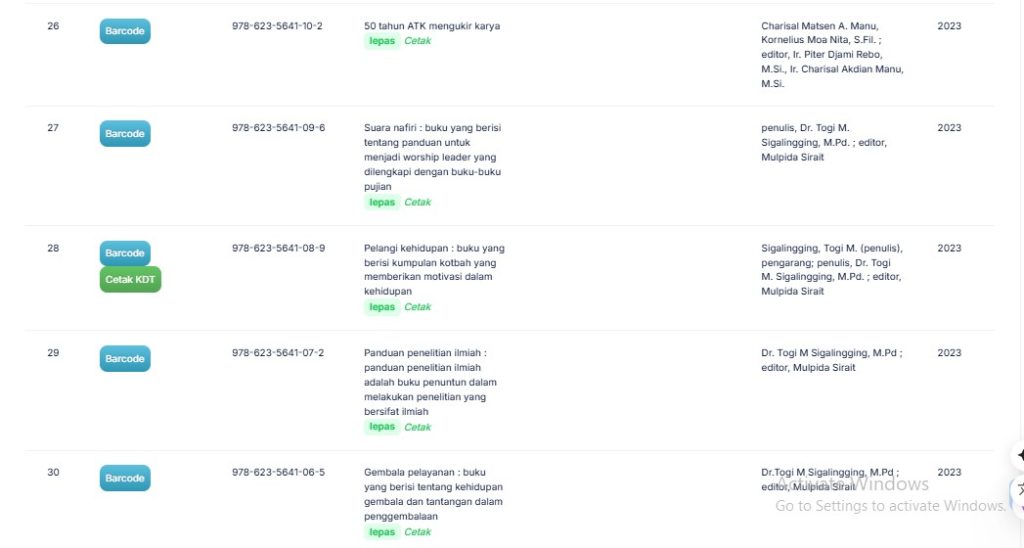Select Cetak link under Pelangi kehidupan
1024x548 pixels.
pos(417,307)
